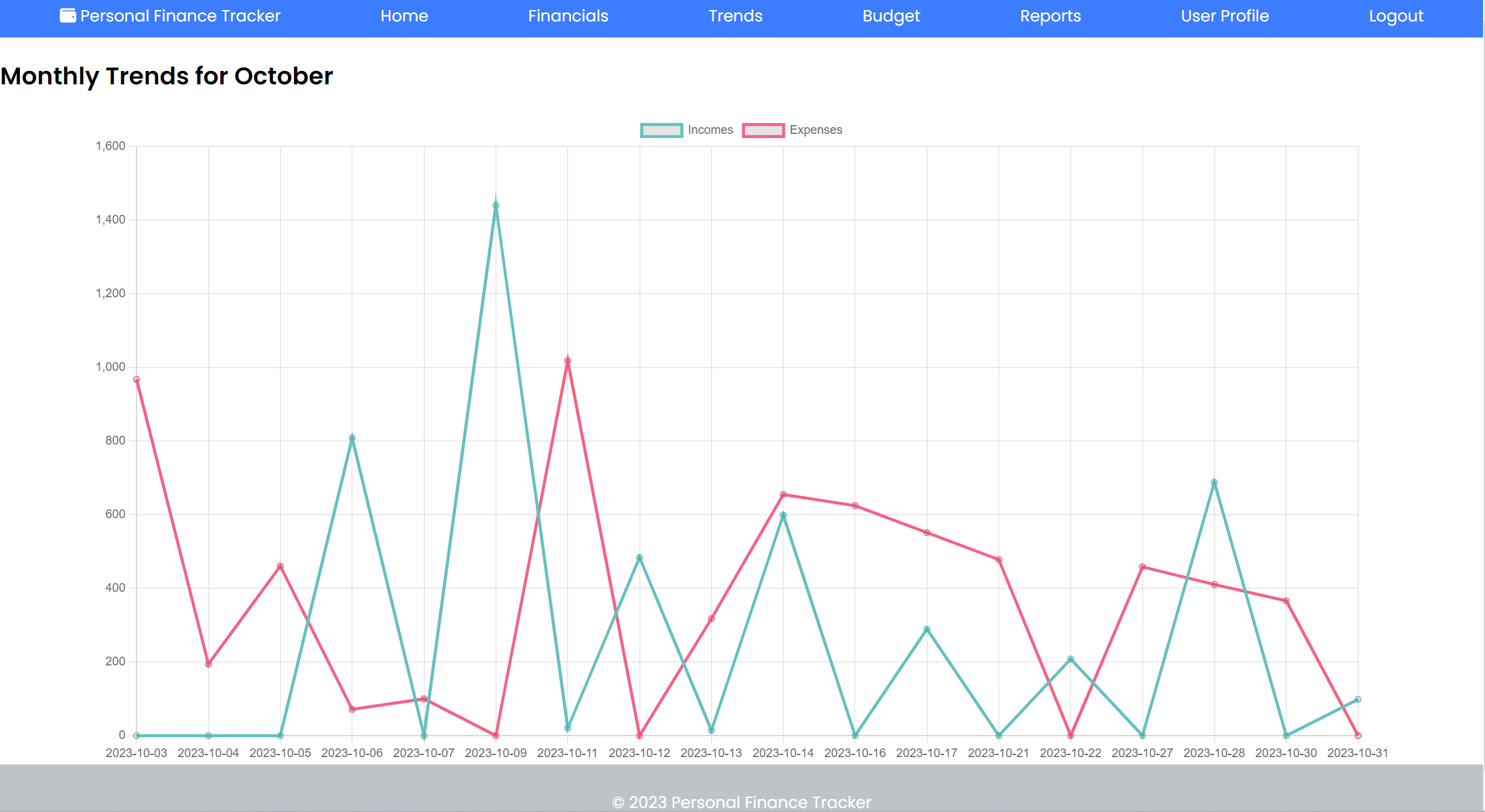The image size is (1485, 812).
Task: Open the Personal Finance Tracker brand link
Action: point(170,16)
